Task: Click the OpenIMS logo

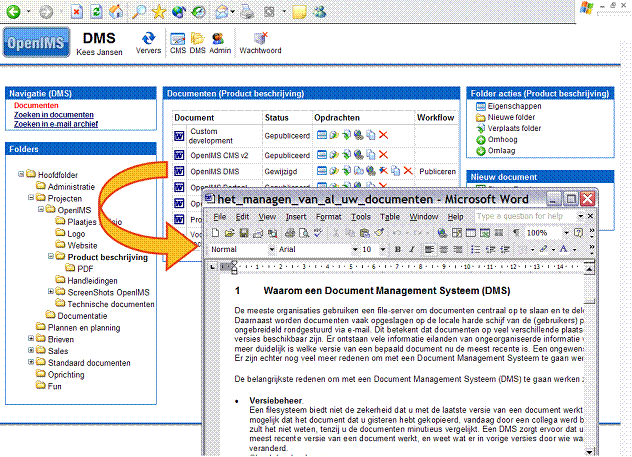Action: point(36,42)
